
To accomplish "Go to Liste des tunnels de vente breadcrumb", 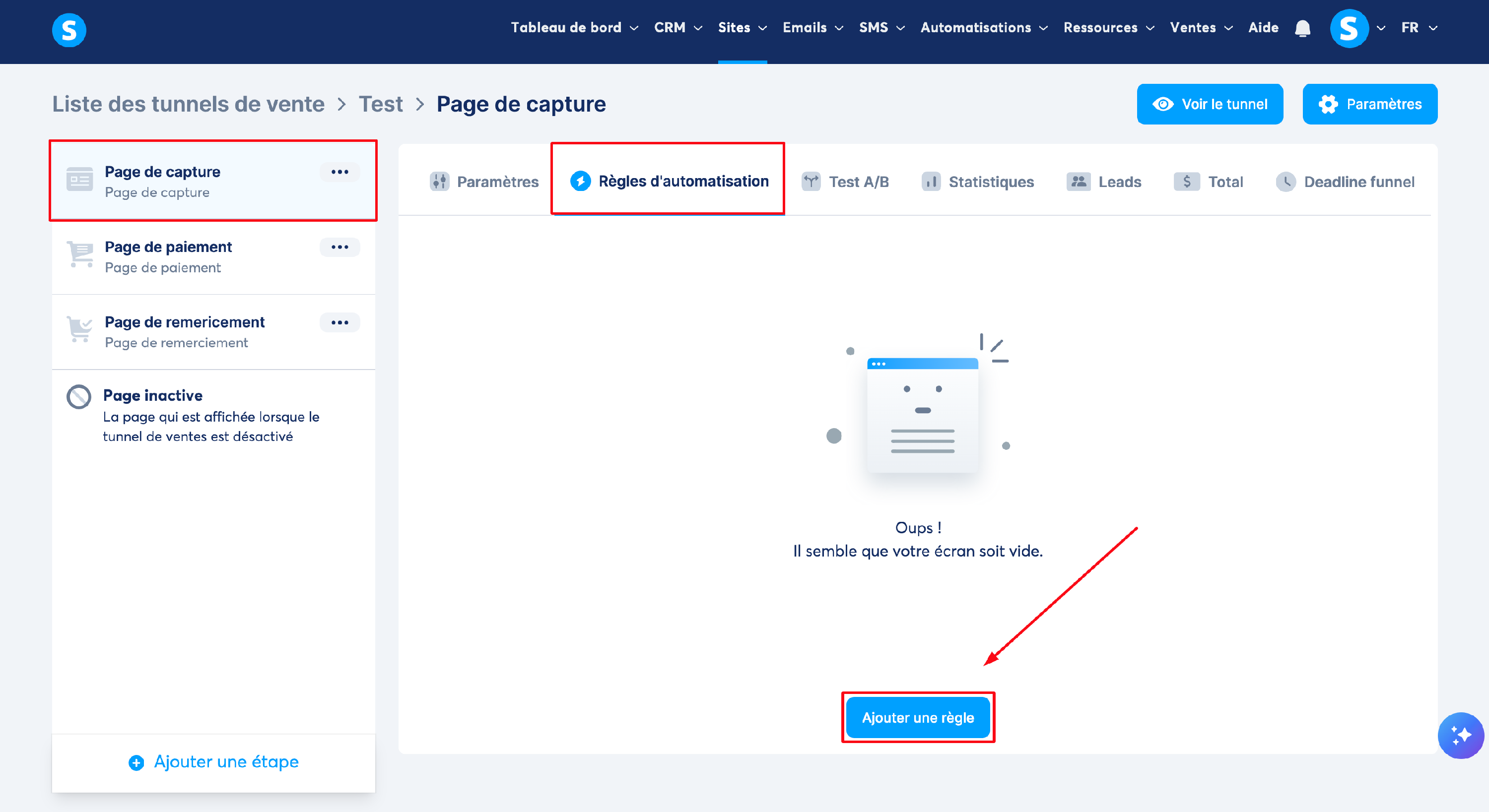I will point(189,104).
